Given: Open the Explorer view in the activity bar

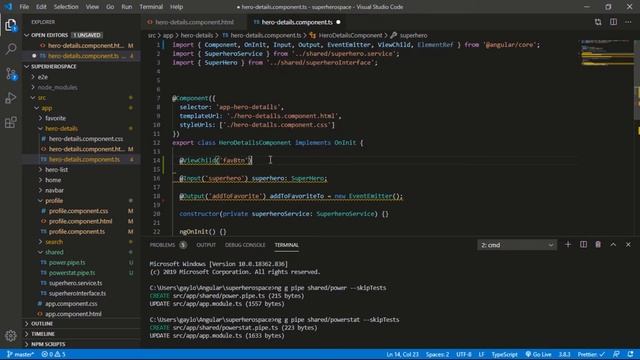Looking at the screenshot, I should point(11,25).
